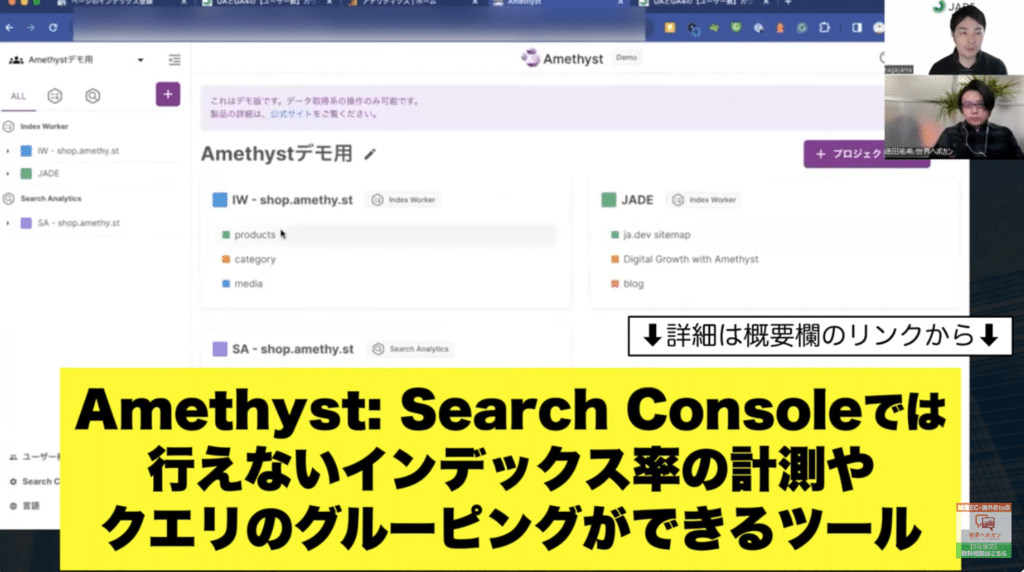This screenshot has height=572, width=1024.
Task: Click Index Worker badge on JADE card
Action: pos(705,200)
